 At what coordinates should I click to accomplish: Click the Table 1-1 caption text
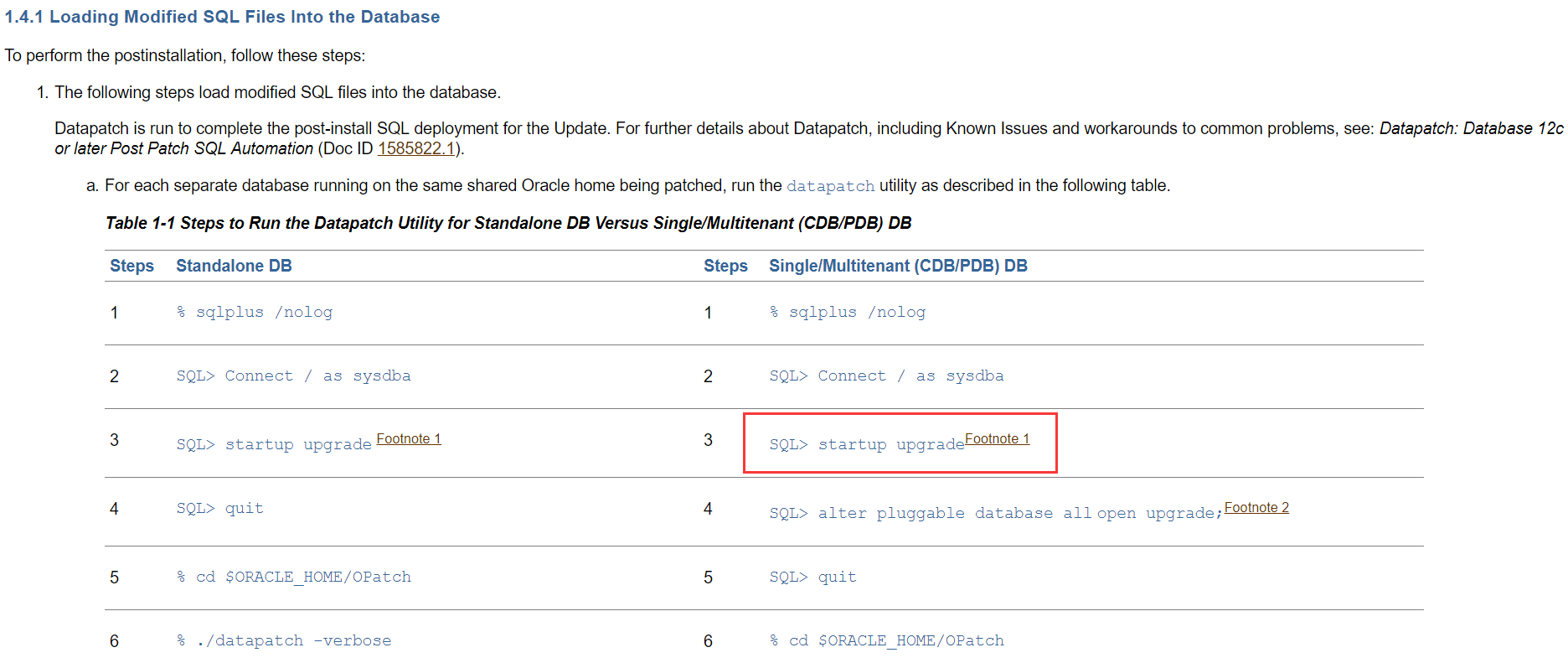click(x=508, y=223)
